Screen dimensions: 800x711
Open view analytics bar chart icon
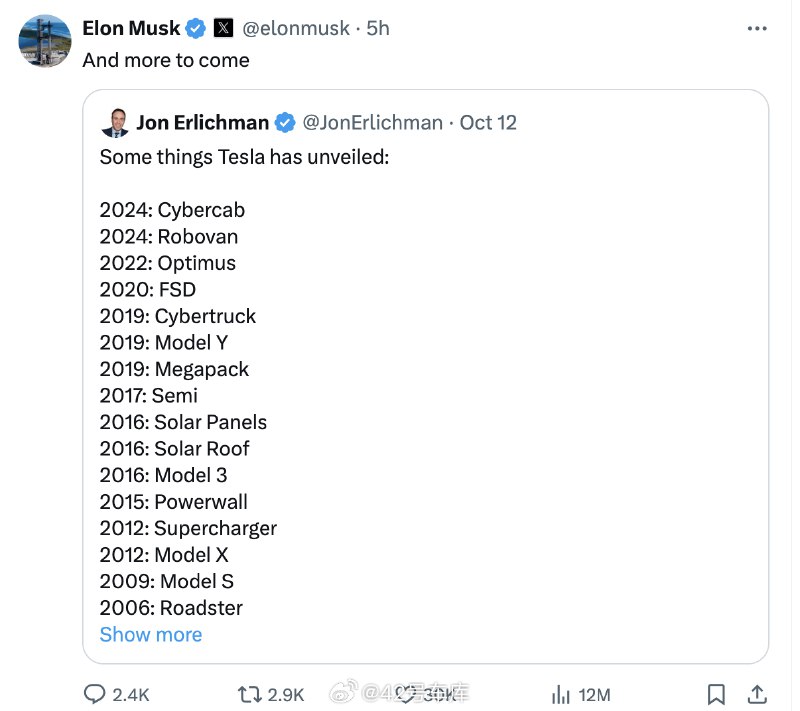560,695
